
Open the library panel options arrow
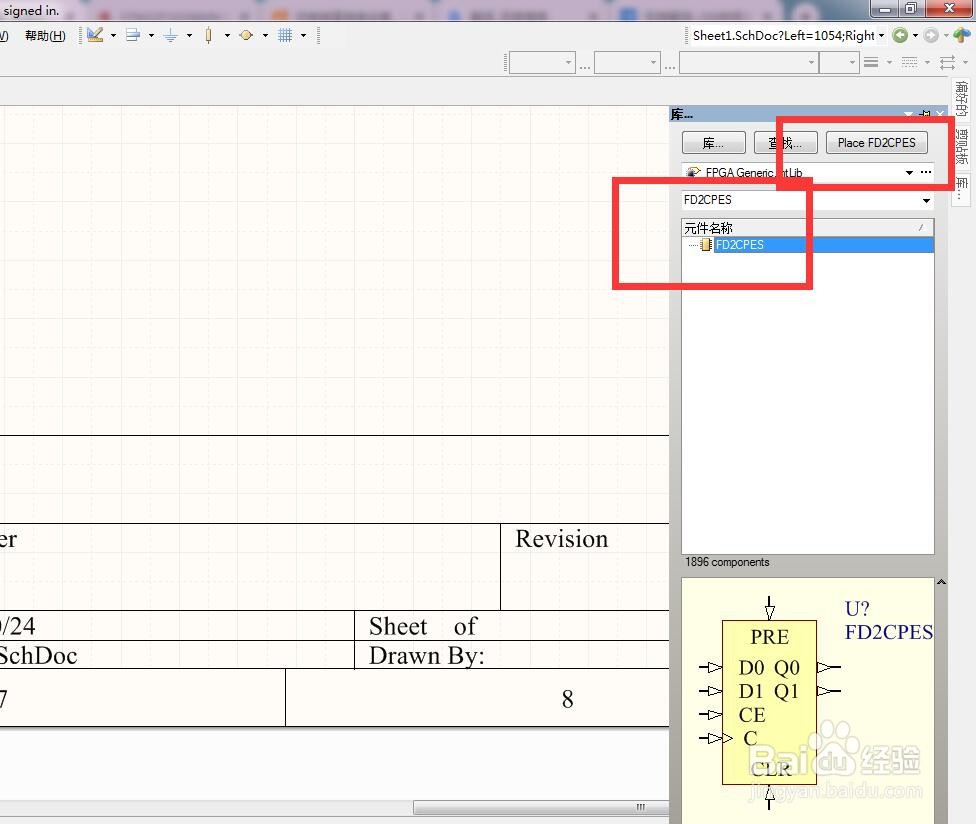[x=909, y=114]
